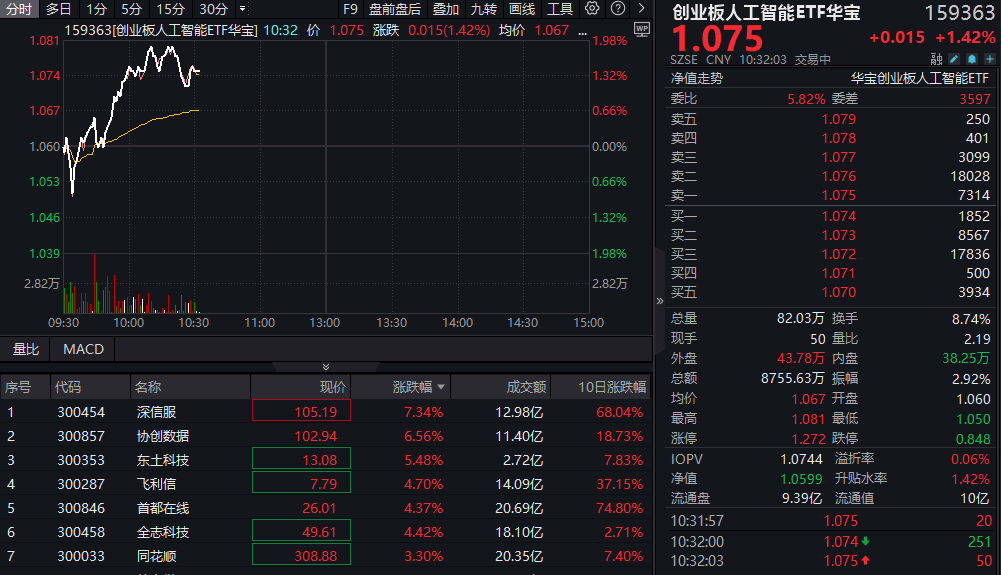Viewport: 1002px width, 575px height.
Task: Toggle 九转 indicator on chart
Action: click(484, 9)
